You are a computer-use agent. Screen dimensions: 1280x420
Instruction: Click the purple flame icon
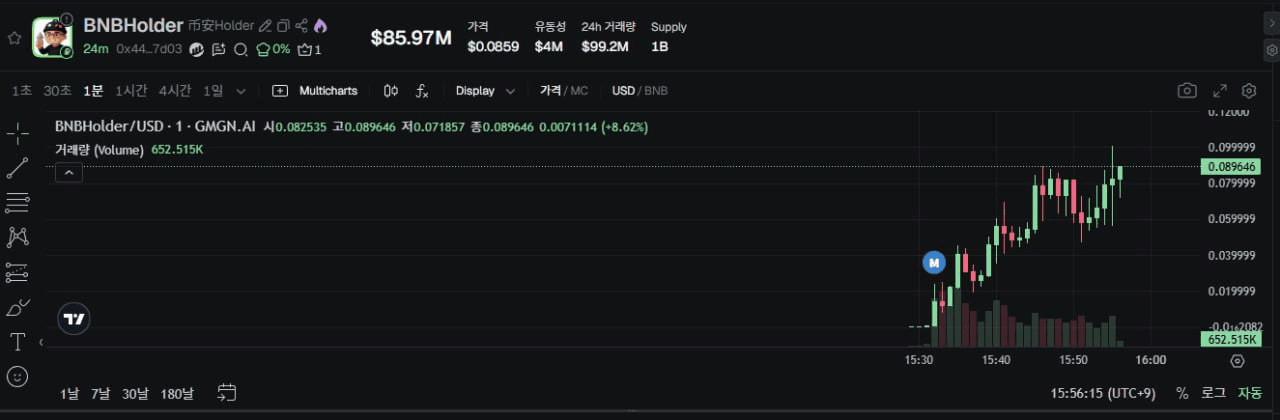coord(320,26)
